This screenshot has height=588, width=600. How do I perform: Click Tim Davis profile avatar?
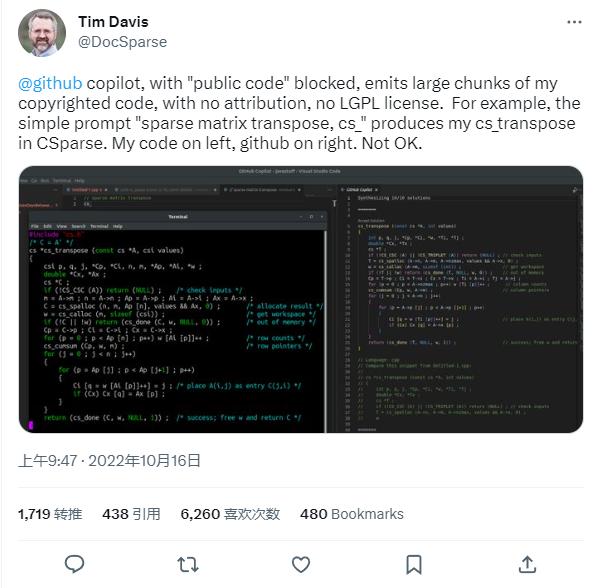[42, 33]
